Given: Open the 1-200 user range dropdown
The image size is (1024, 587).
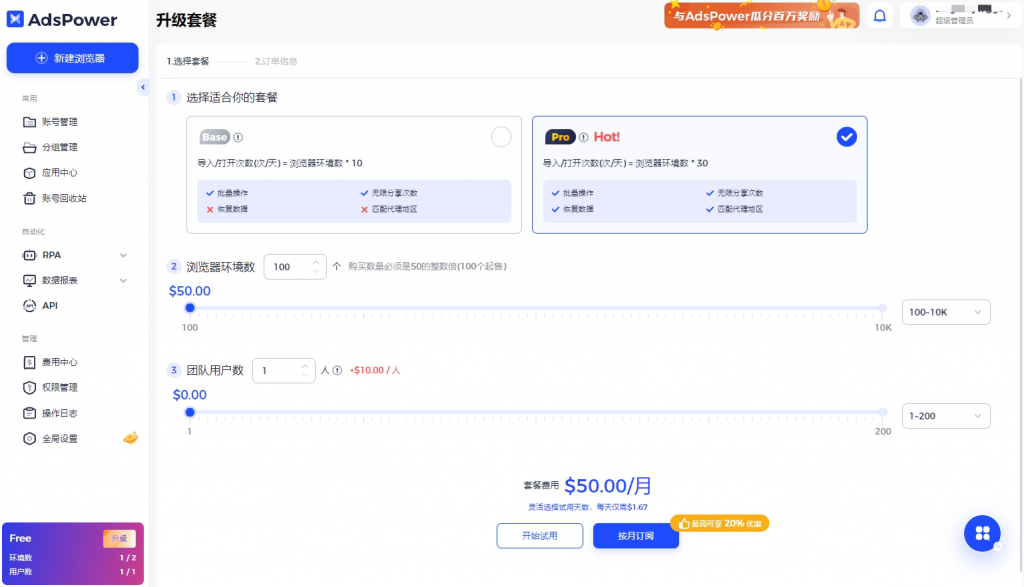Looking at the screenshot, I should click(945, 415).
